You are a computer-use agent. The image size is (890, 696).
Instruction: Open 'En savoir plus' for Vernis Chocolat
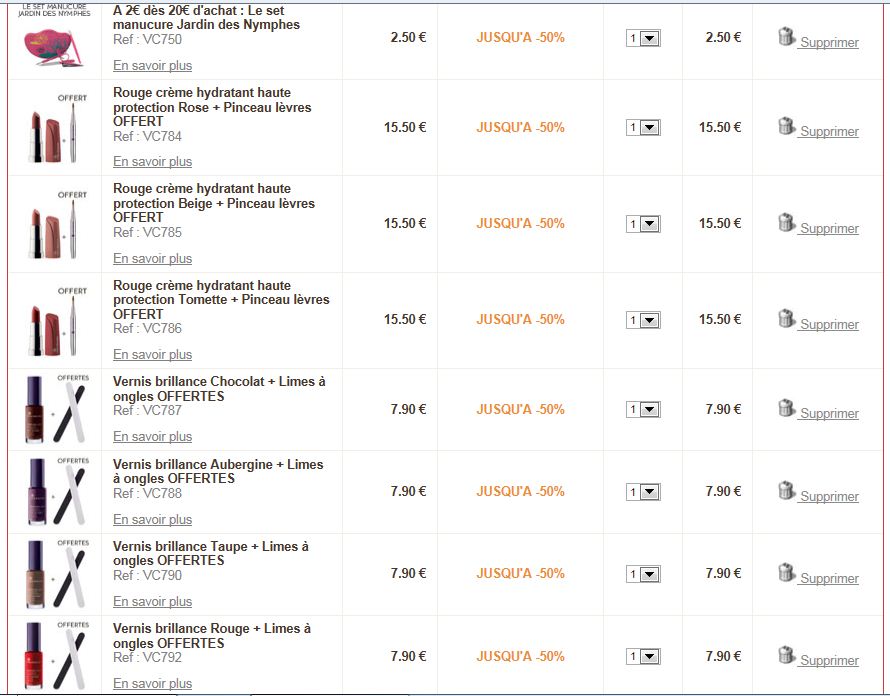pos(152,437)
